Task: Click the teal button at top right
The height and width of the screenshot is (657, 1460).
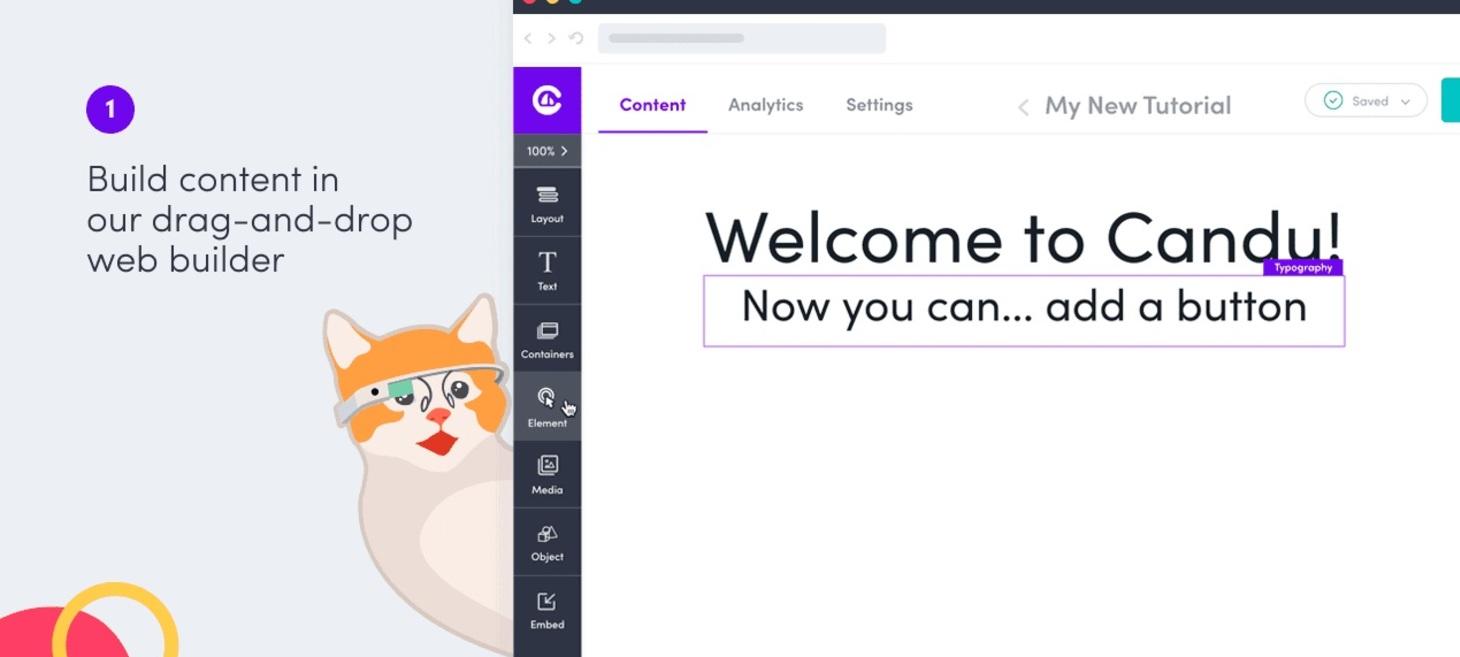Action: click(x=1450, y=100)
